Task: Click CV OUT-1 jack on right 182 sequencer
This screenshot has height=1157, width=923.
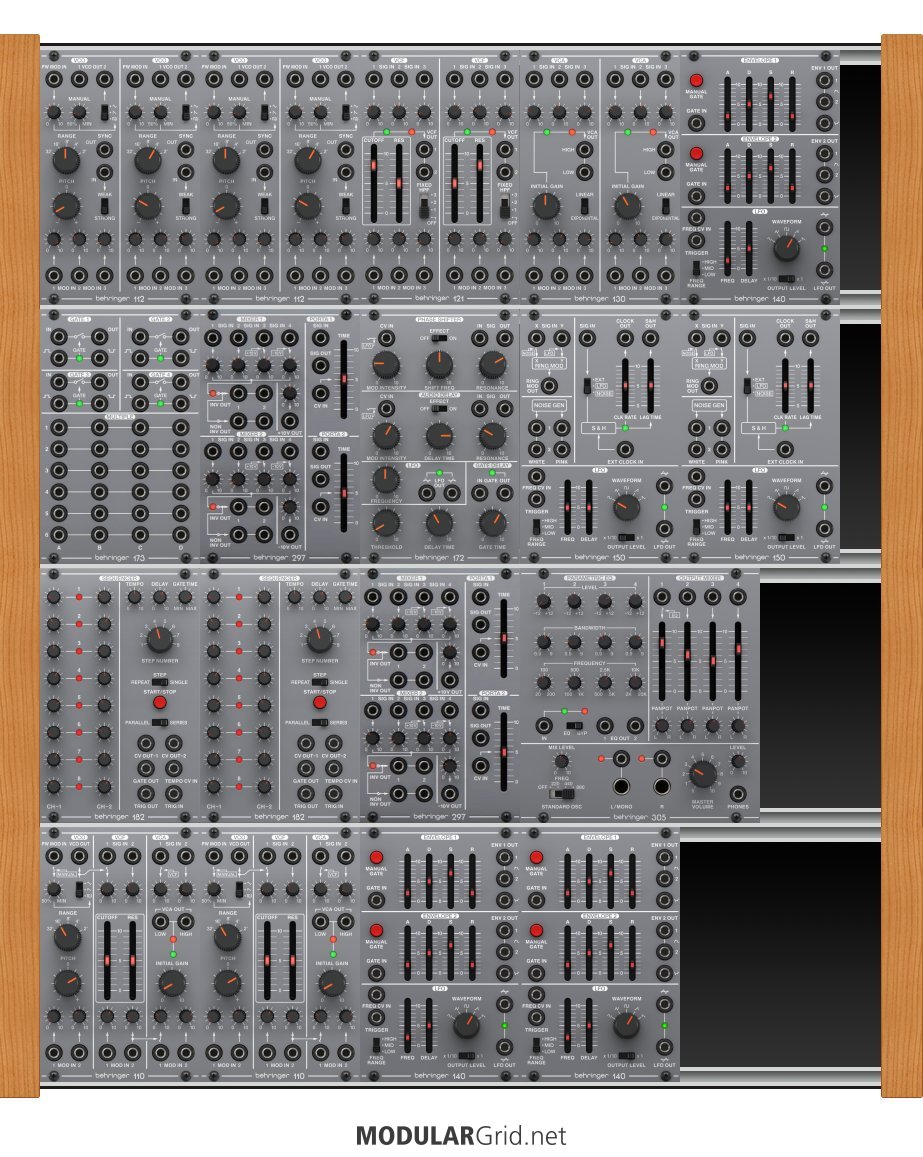Action: [306, 743]
